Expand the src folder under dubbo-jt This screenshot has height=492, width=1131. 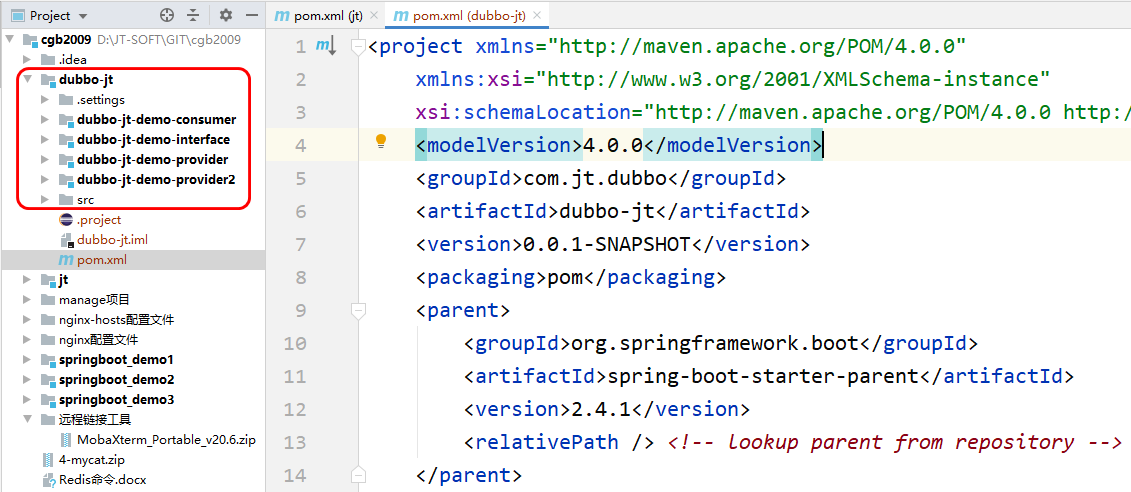click(x=45, y=200)
